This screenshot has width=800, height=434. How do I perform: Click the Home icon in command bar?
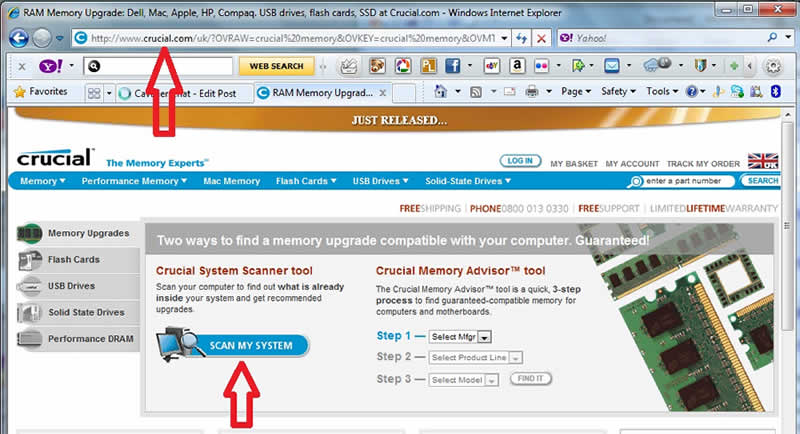440,92
